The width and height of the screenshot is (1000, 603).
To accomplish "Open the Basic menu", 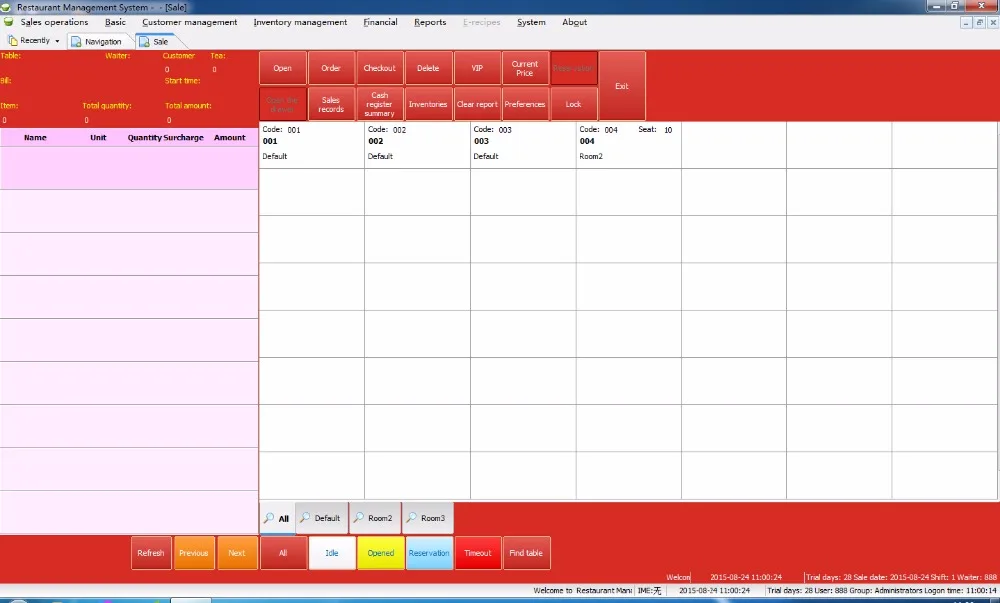I will point(115,22).
